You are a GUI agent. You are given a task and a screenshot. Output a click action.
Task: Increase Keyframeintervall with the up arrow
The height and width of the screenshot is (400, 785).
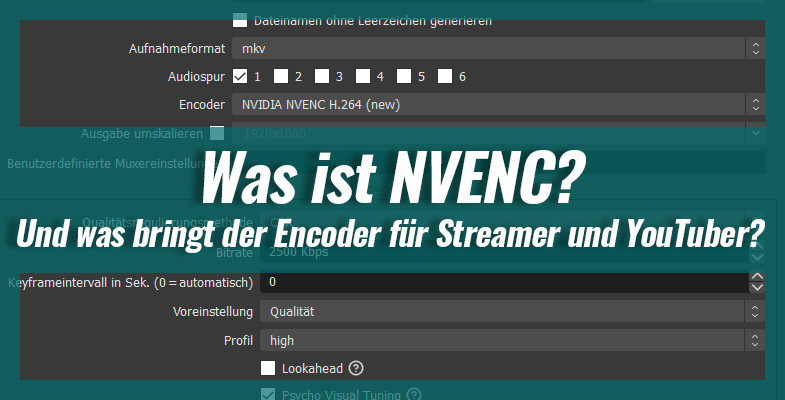757,277
